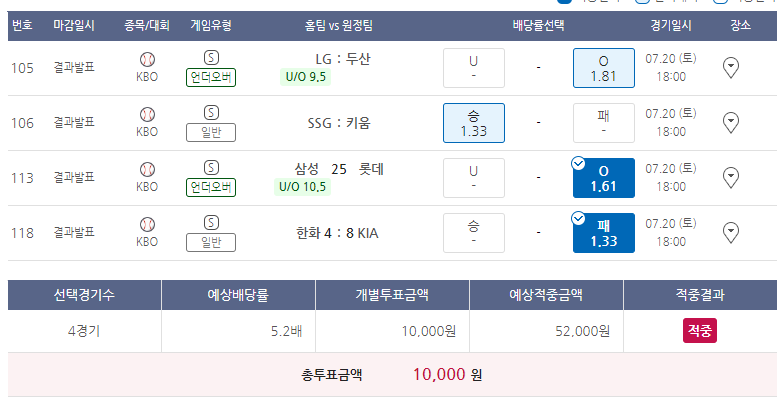The image size is (779, 406).
Task: Click 경기일시 column header
Action: [671, 25]
